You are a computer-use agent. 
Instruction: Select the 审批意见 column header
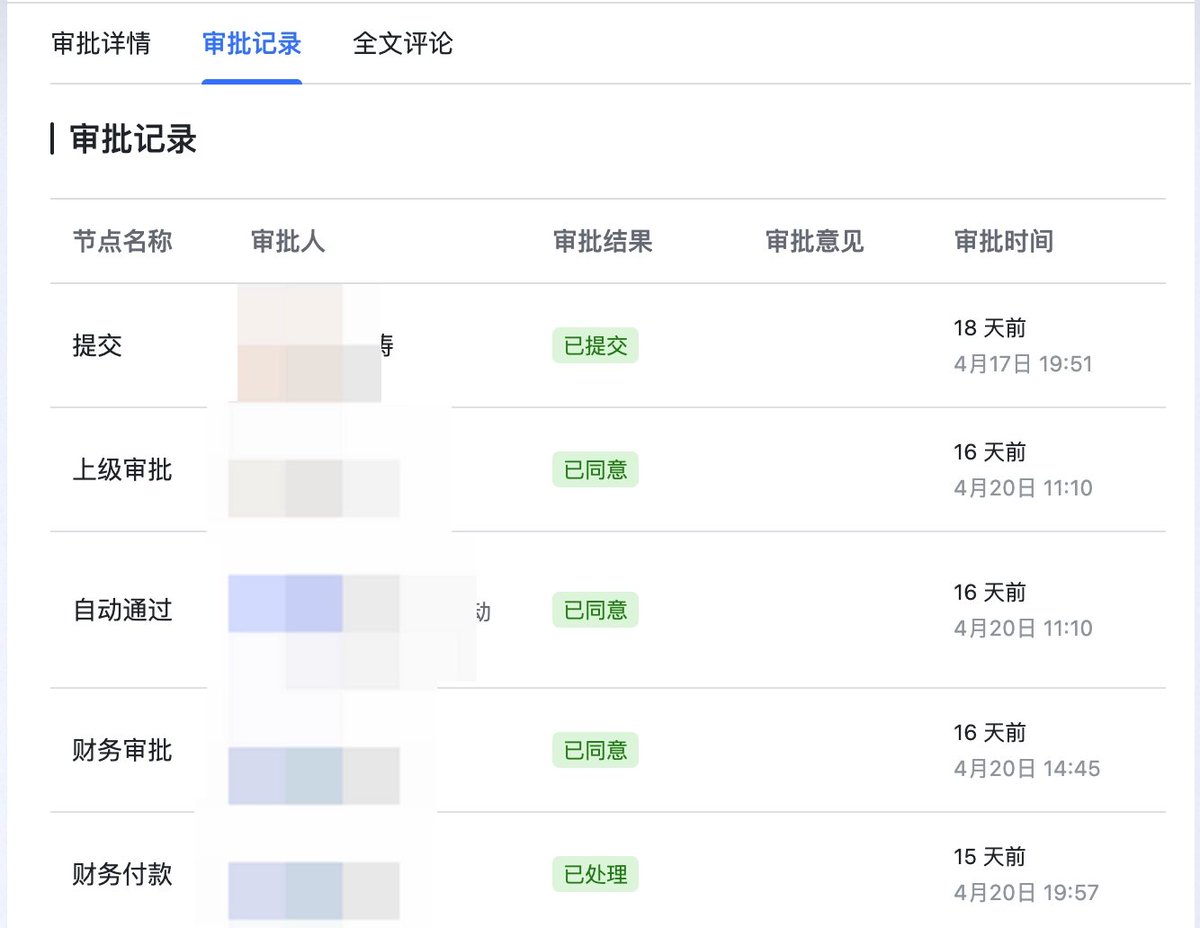(815, 241)
